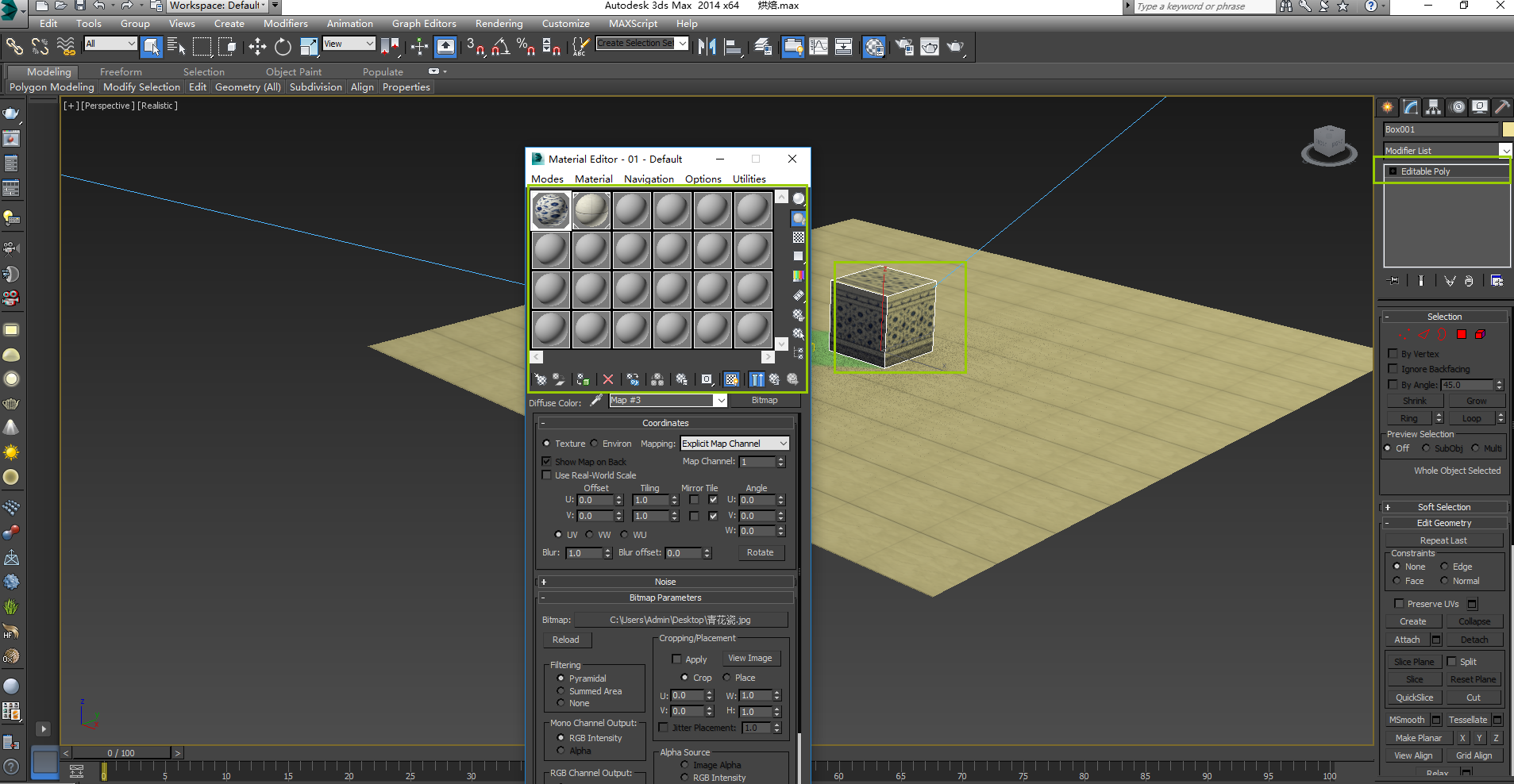Switch to the Freeform ribbon tab

120,71
